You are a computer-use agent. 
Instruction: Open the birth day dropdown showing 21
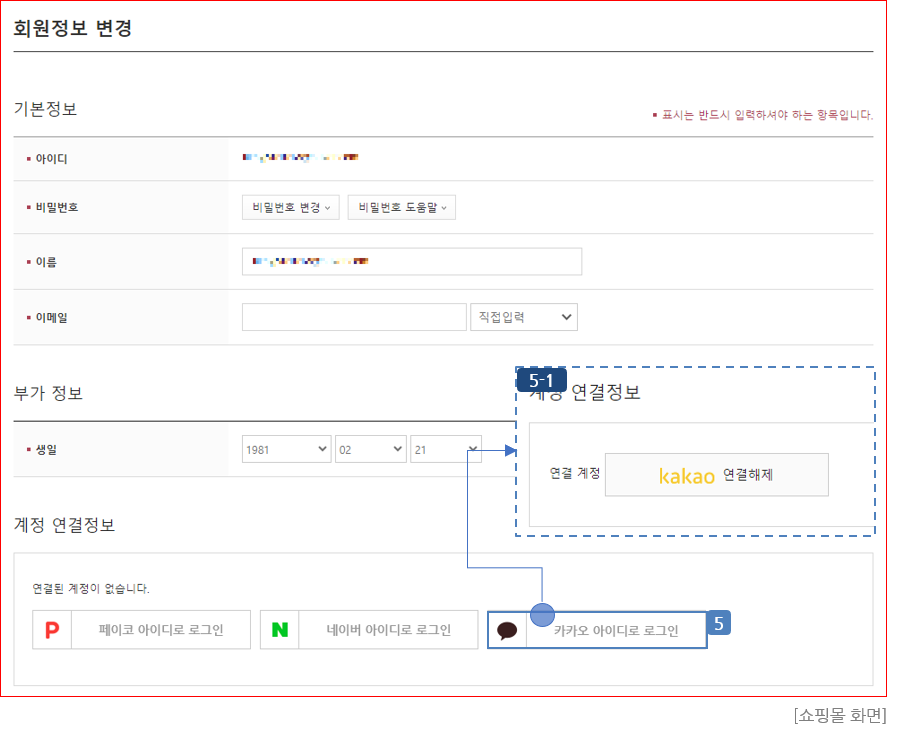445,450
